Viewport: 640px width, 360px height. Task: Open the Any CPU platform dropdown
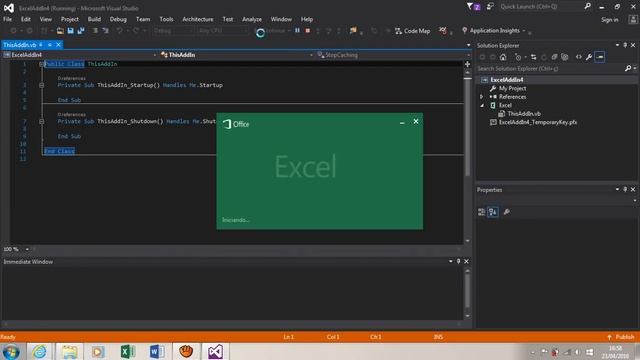(222, 31)
